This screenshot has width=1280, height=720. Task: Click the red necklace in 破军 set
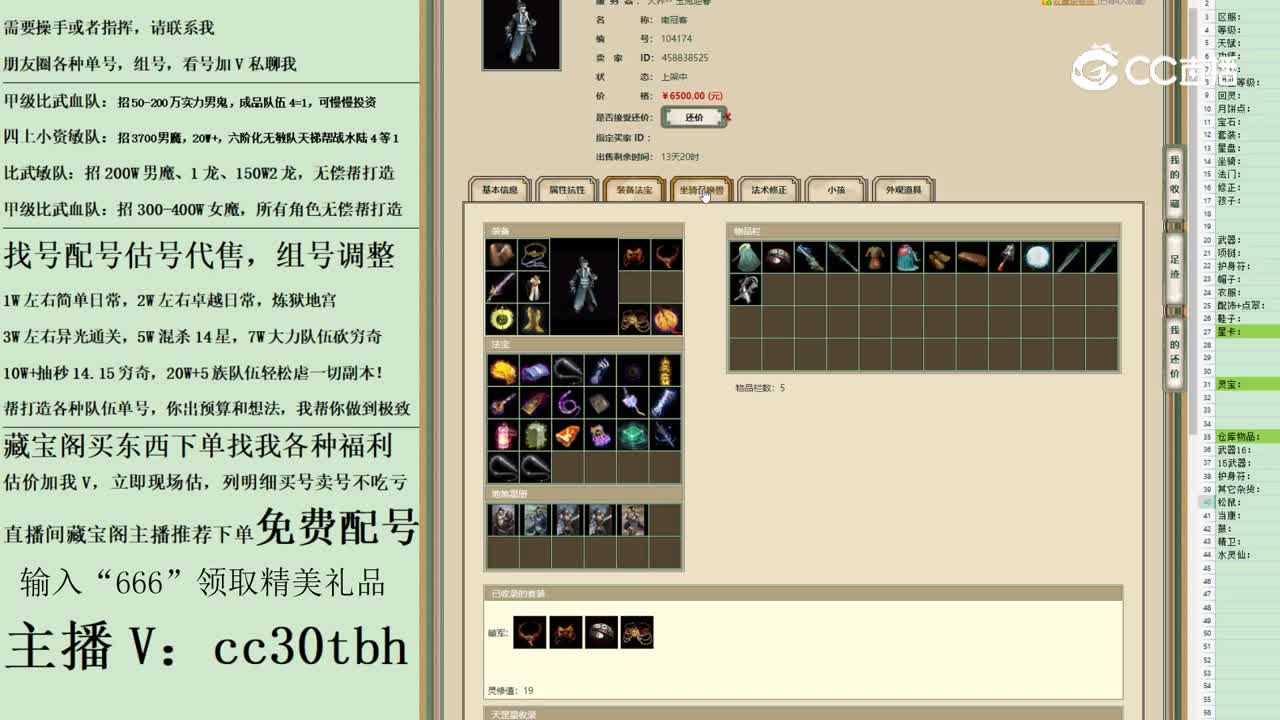(529, 632)
